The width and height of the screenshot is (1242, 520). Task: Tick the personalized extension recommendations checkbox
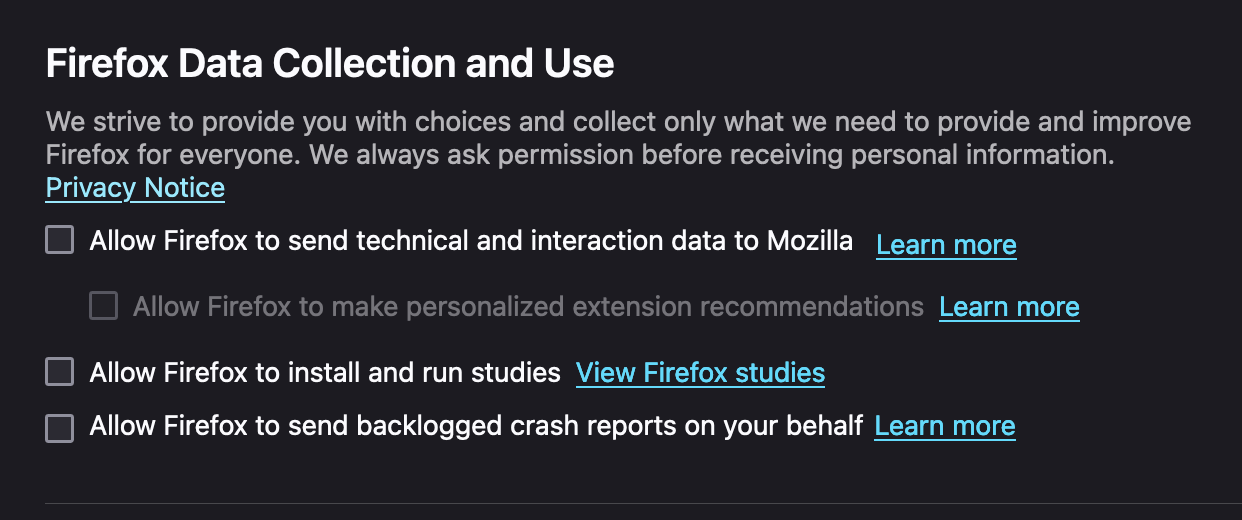coord(104,306)
